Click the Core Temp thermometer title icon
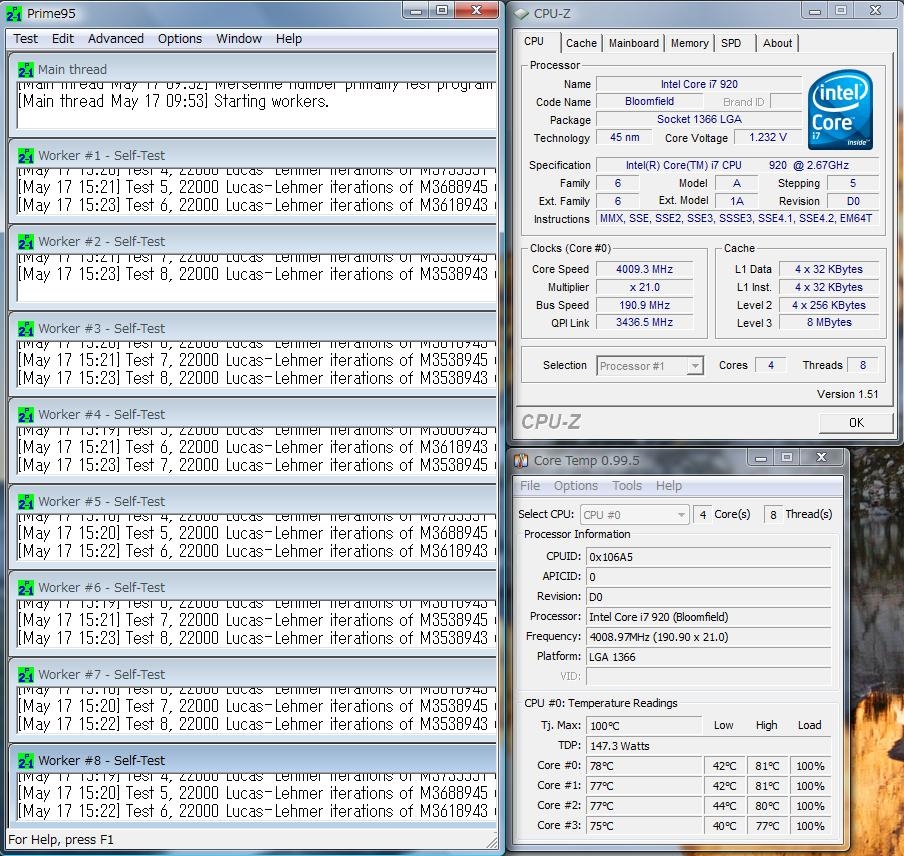Screen dimensions: 904x856 (521, 461)
